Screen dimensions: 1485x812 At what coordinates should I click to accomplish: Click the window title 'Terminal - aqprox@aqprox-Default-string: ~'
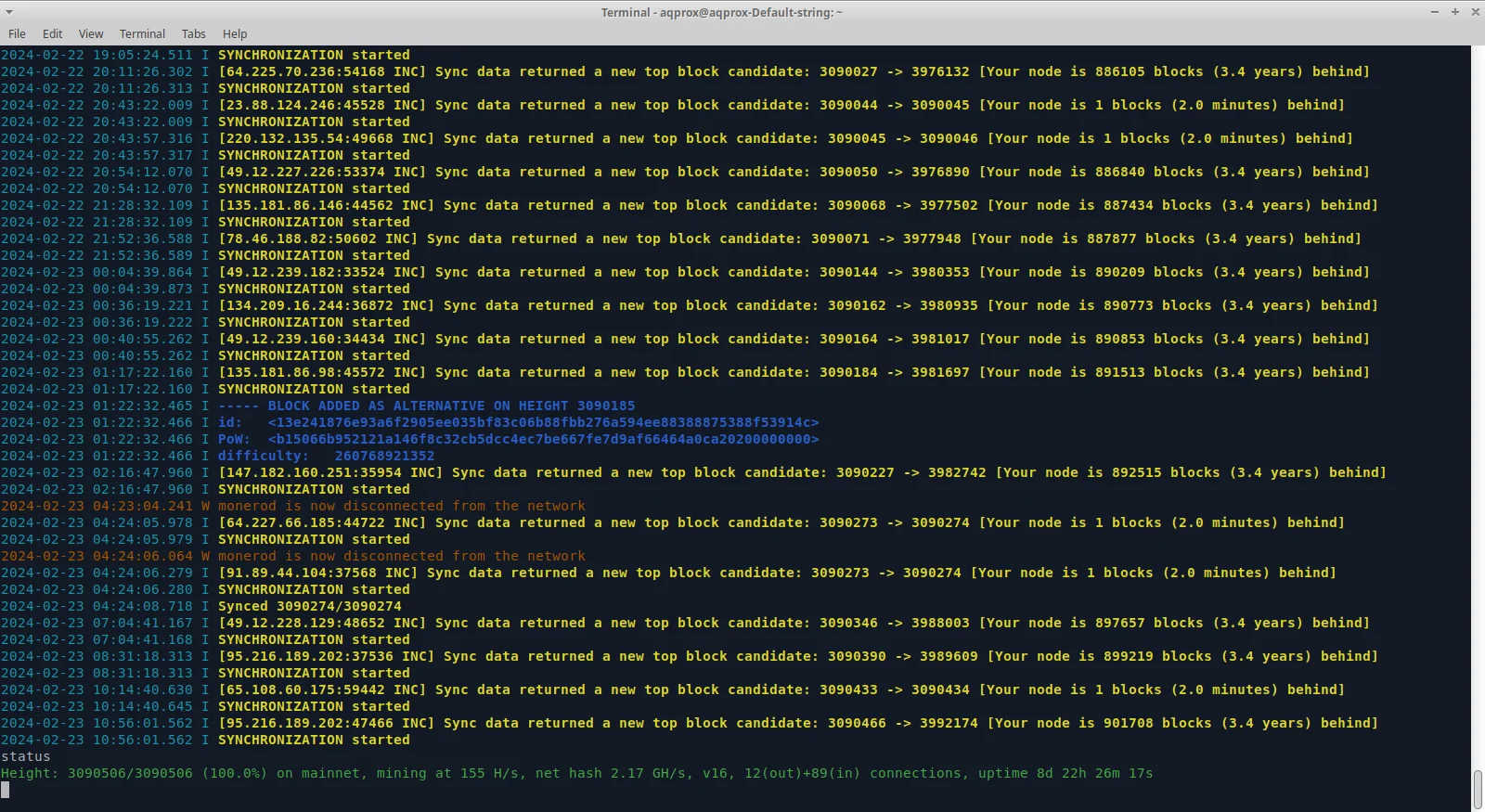click(722, 12)
